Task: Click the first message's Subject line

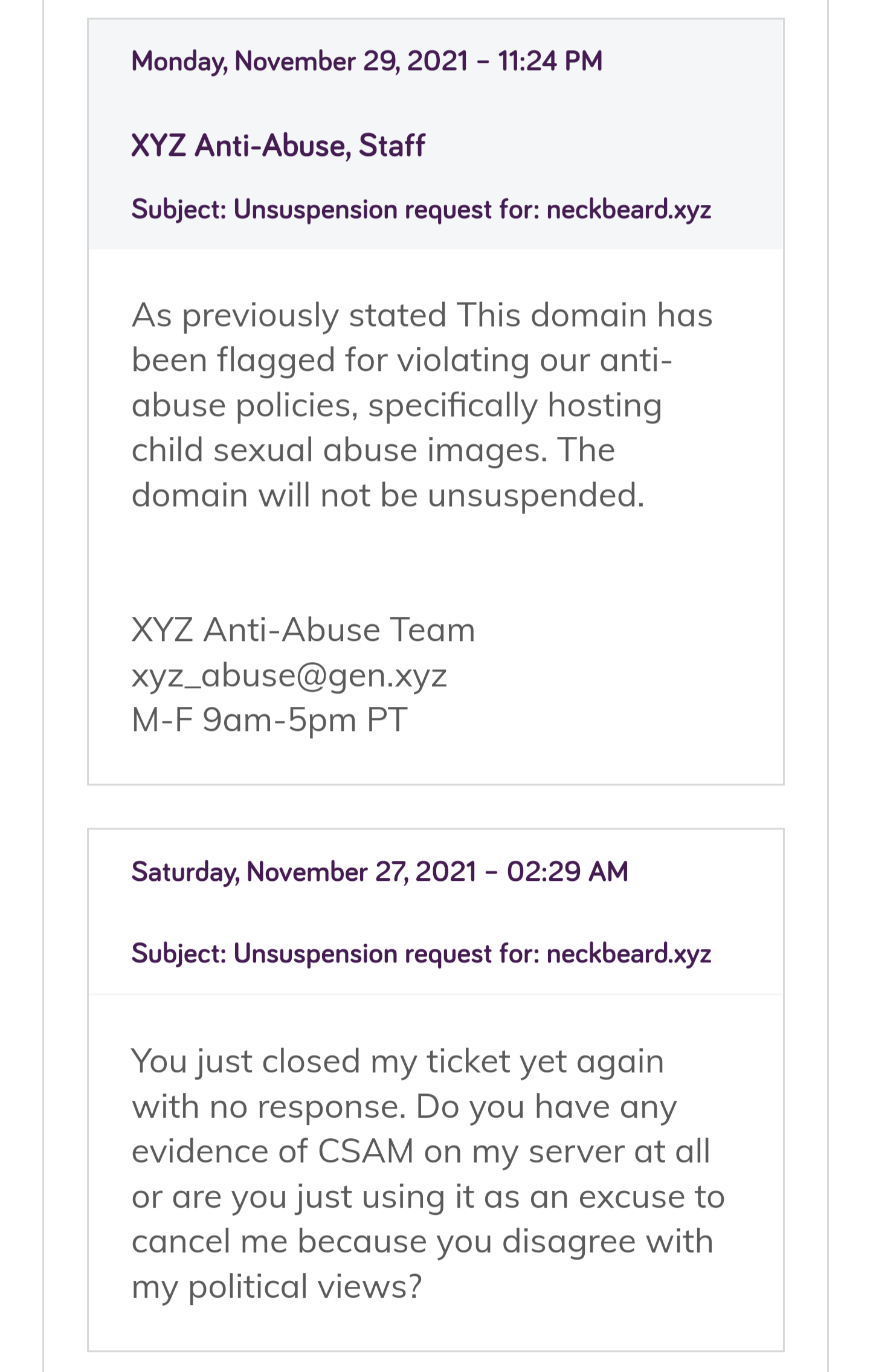Action: click(421, 210)
